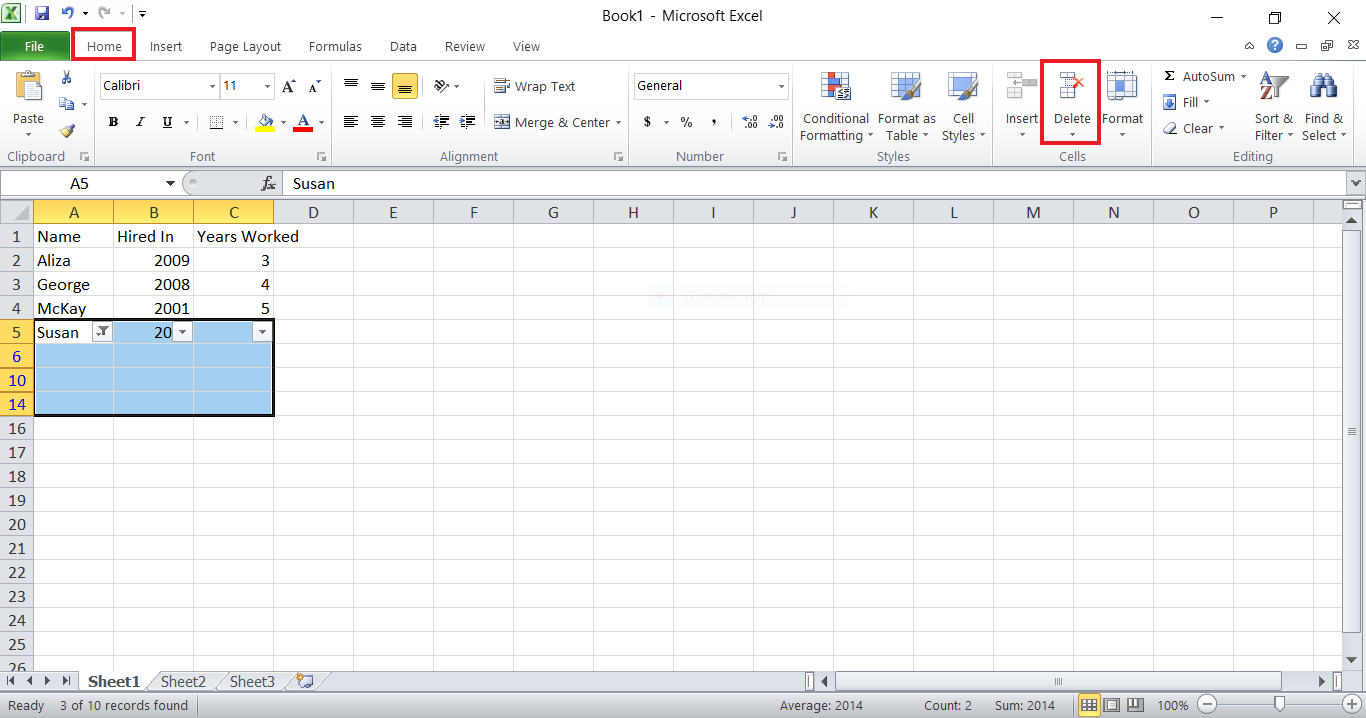Open the File tab
The width and height of the screenshot is (1366, 718).
[x=34, y=46]
